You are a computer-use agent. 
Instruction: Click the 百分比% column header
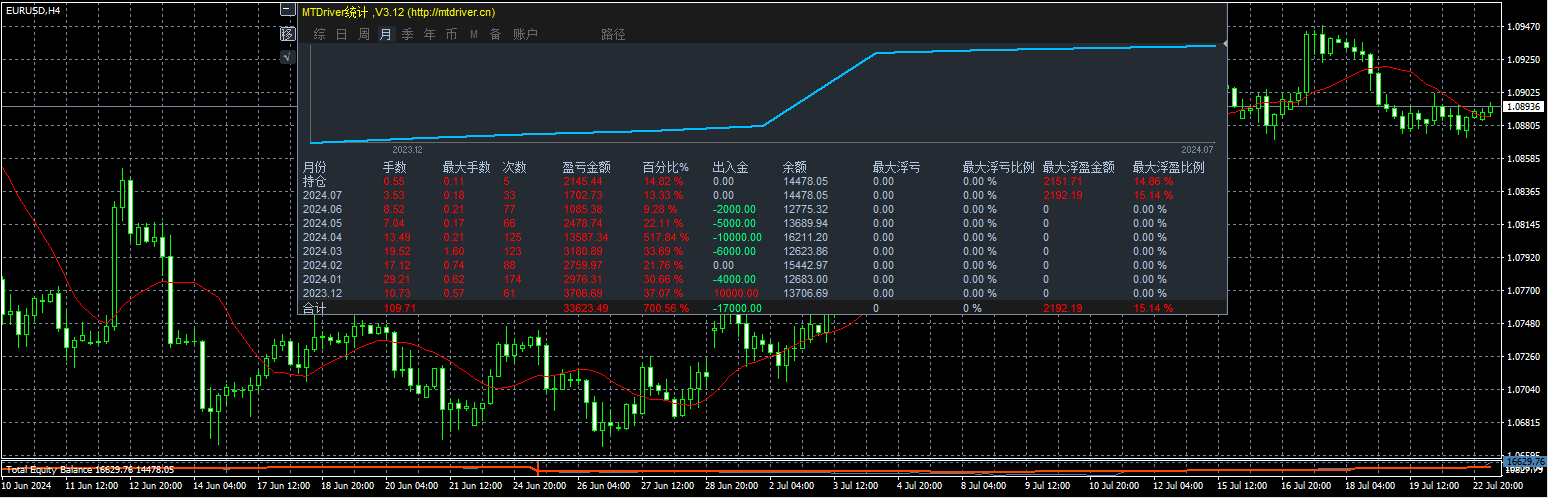tap(666, 168)
